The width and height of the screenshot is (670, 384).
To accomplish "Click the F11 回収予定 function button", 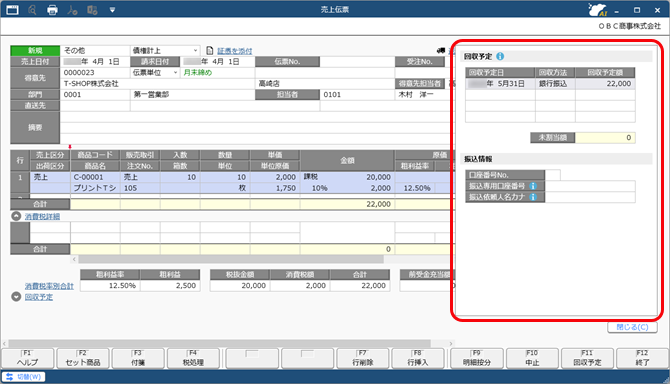I will pyautogui.click(x=587, y=358).
